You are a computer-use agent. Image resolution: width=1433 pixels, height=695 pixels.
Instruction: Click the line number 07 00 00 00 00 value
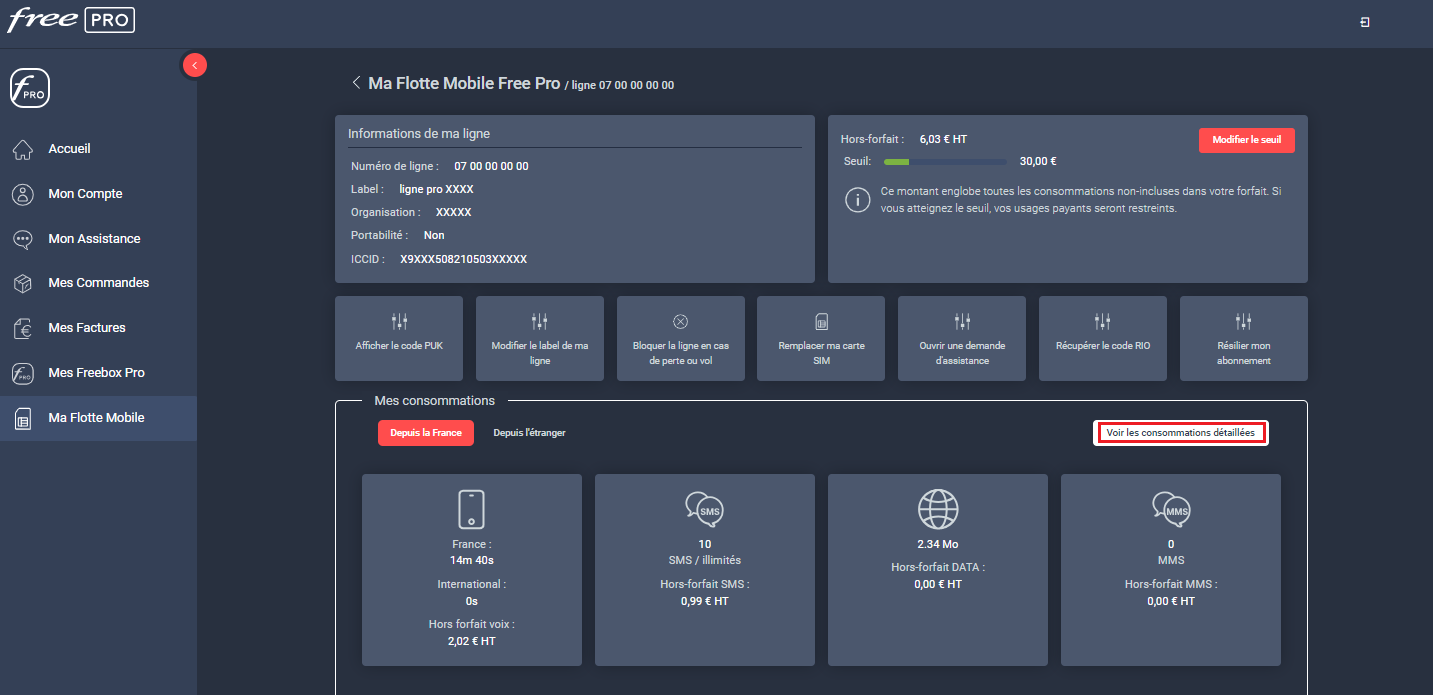click(491, 166)
